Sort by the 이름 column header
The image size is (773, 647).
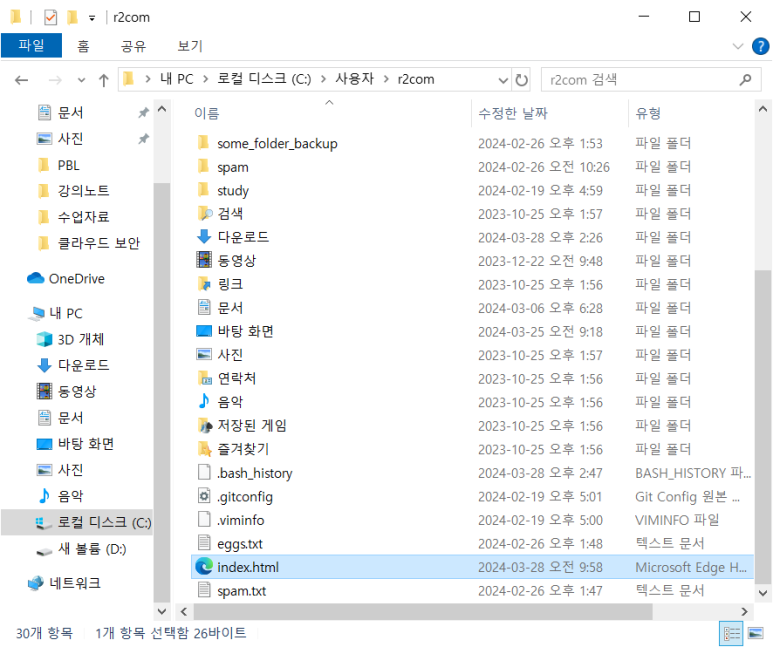(207, 113)
